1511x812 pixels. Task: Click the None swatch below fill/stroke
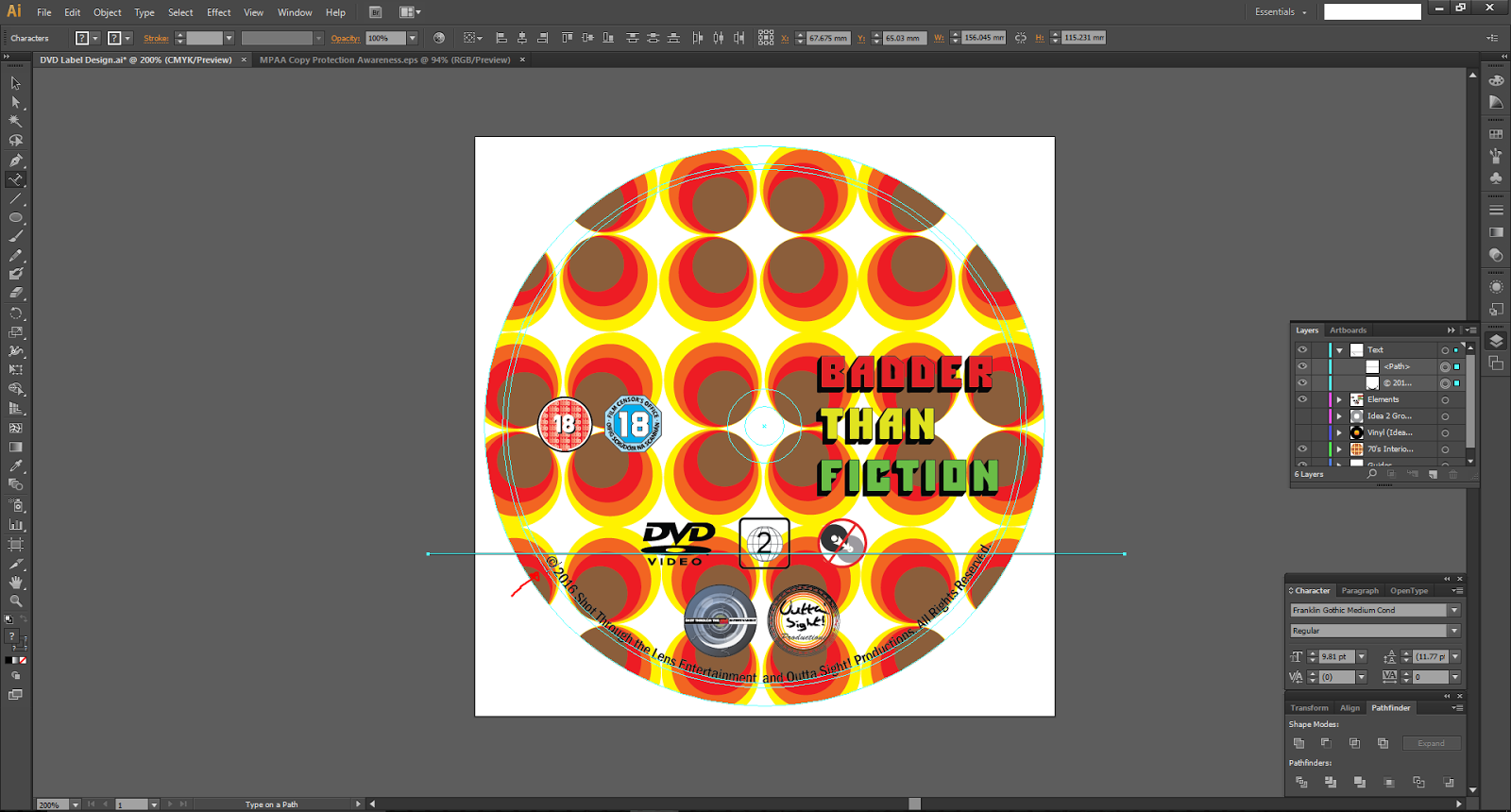pyautogui.click(x=23, y=660)
